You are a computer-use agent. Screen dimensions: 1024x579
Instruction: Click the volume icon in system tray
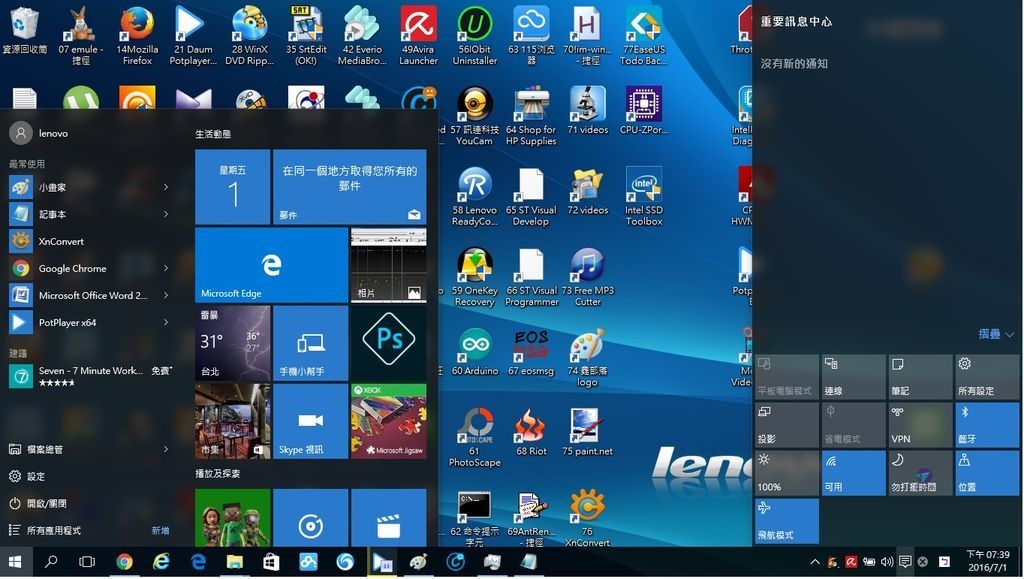pyautogui.click(x=887, y=562)
